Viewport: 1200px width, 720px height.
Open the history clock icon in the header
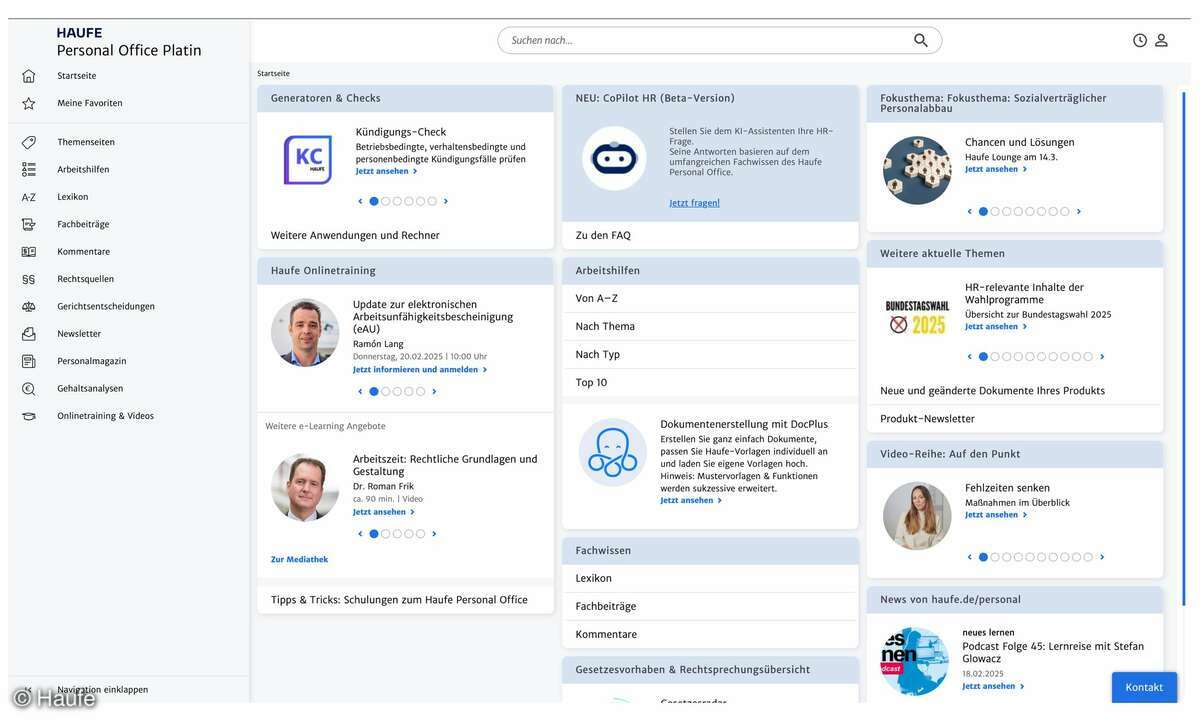click(x=1140, y=40)
